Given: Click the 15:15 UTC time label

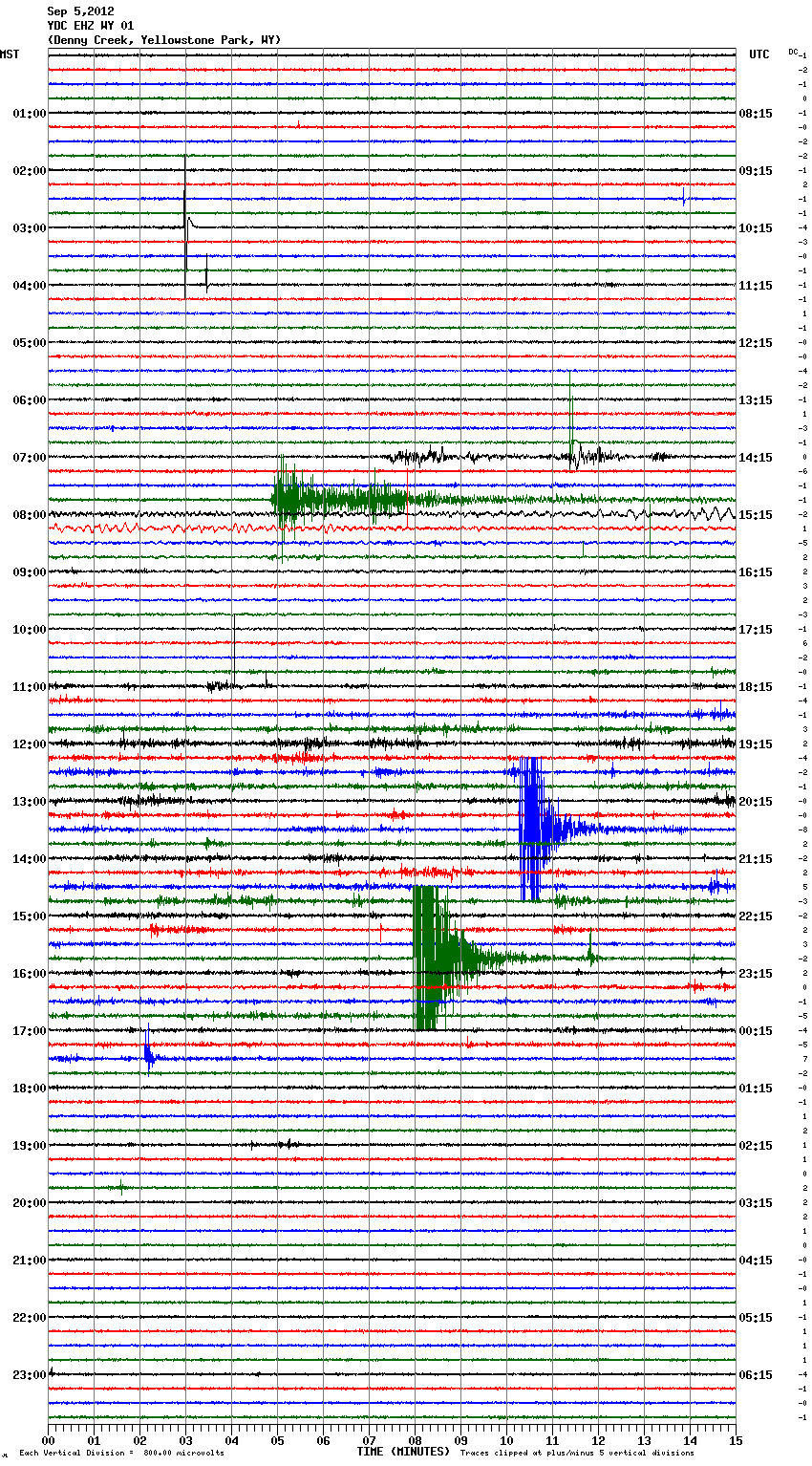Looking at the screenshot, I should pyautogui.click(x=756, y=515).
